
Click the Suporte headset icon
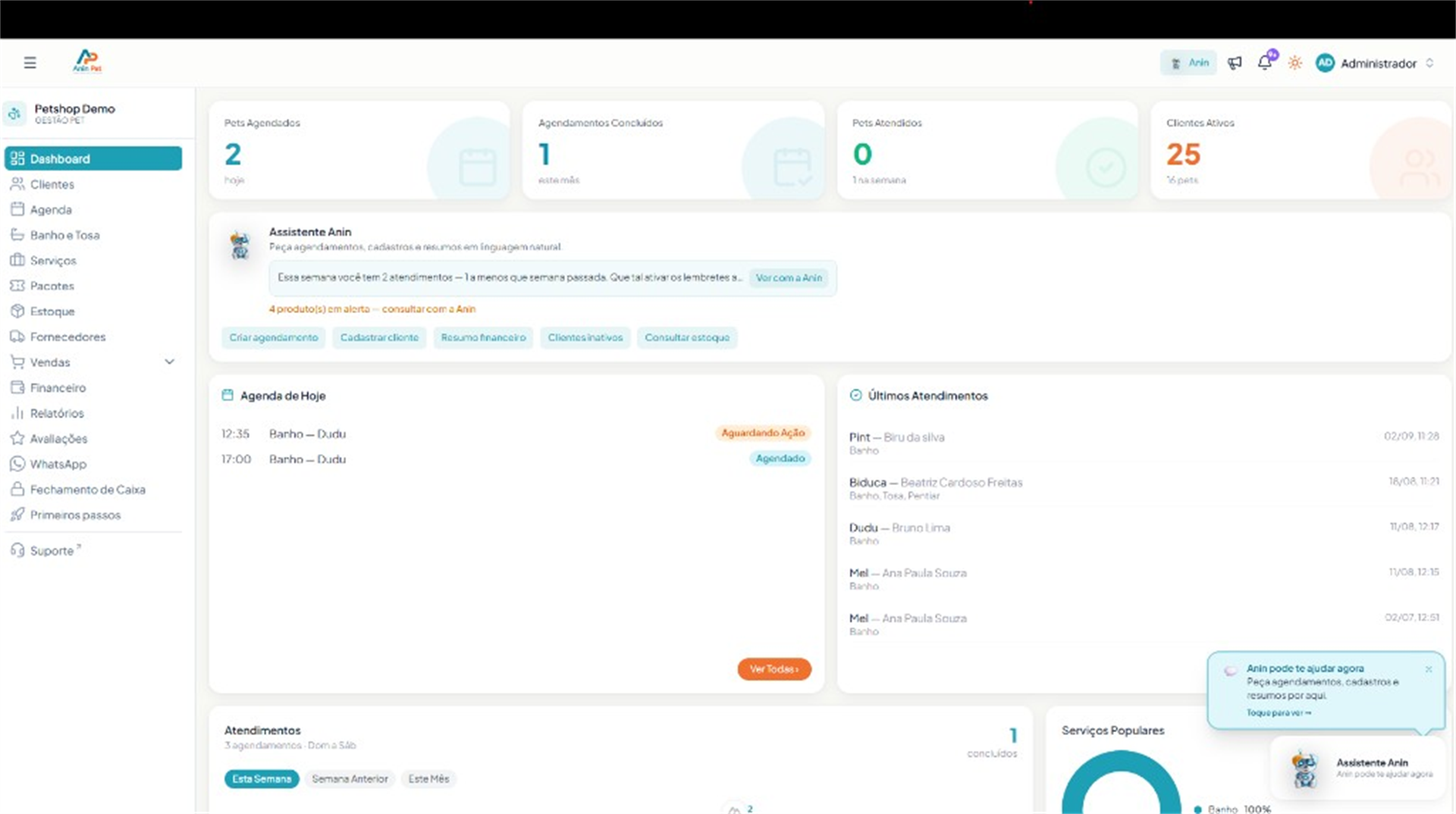click(17, 550)
